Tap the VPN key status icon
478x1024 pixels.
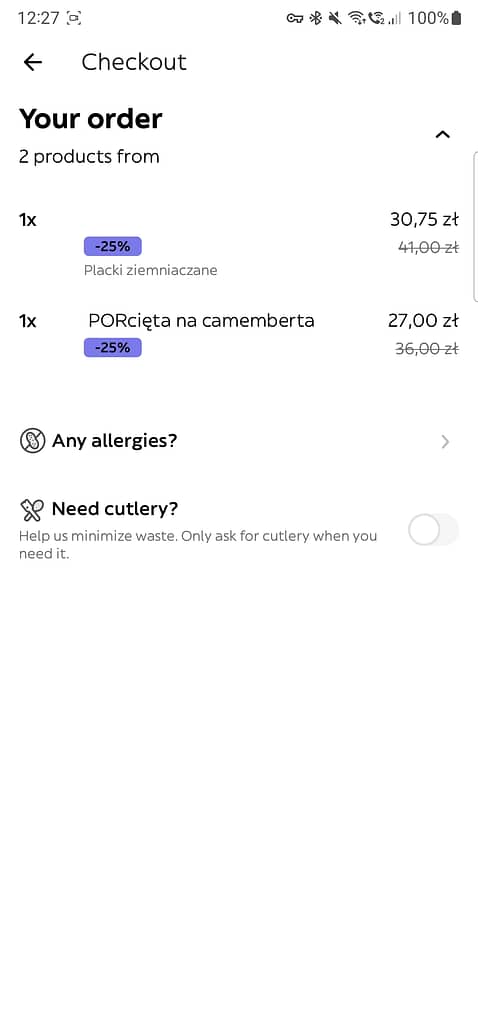click(295, 18)
